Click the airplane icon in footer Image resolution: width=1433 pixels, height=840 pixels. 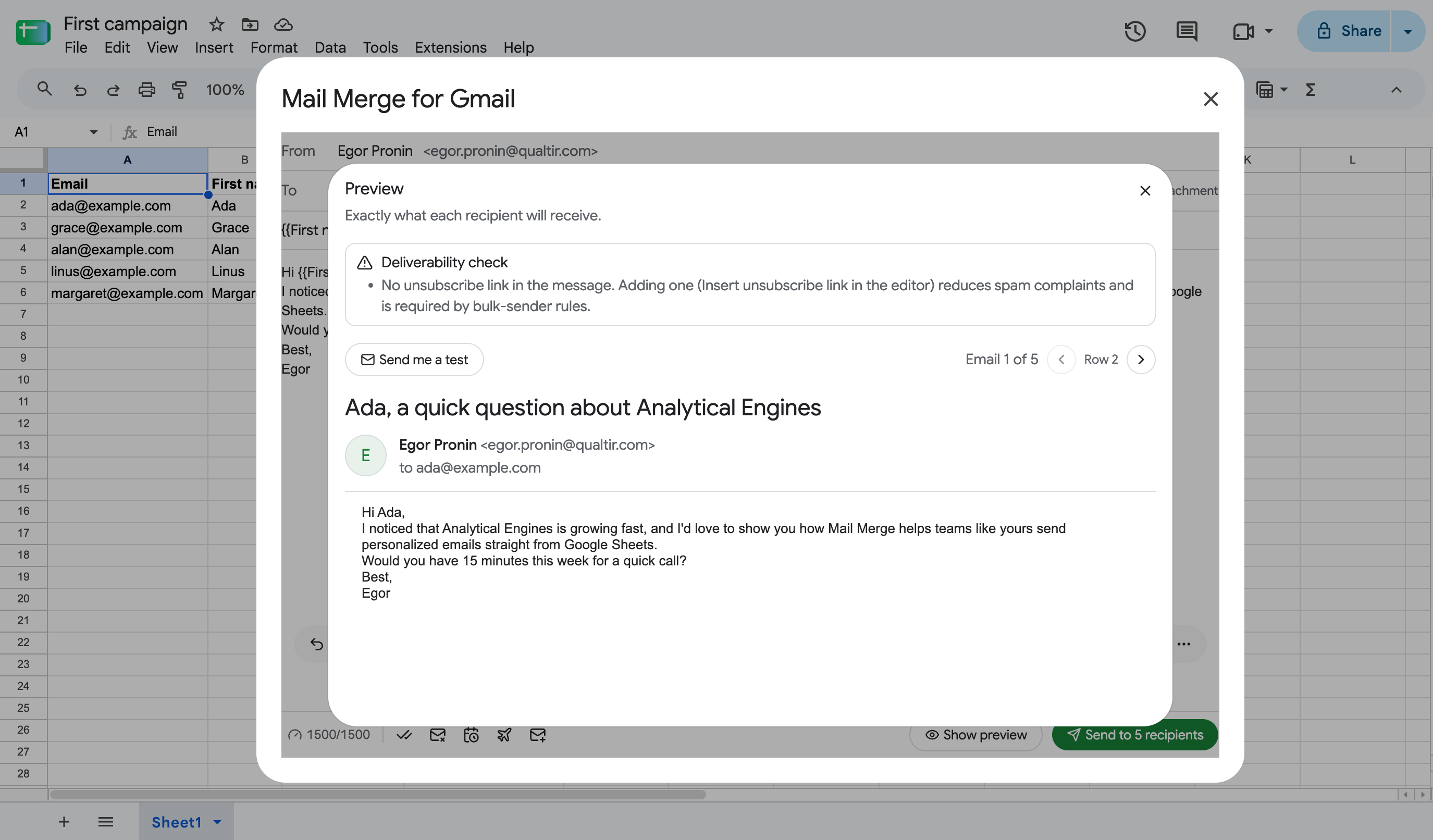504,735
